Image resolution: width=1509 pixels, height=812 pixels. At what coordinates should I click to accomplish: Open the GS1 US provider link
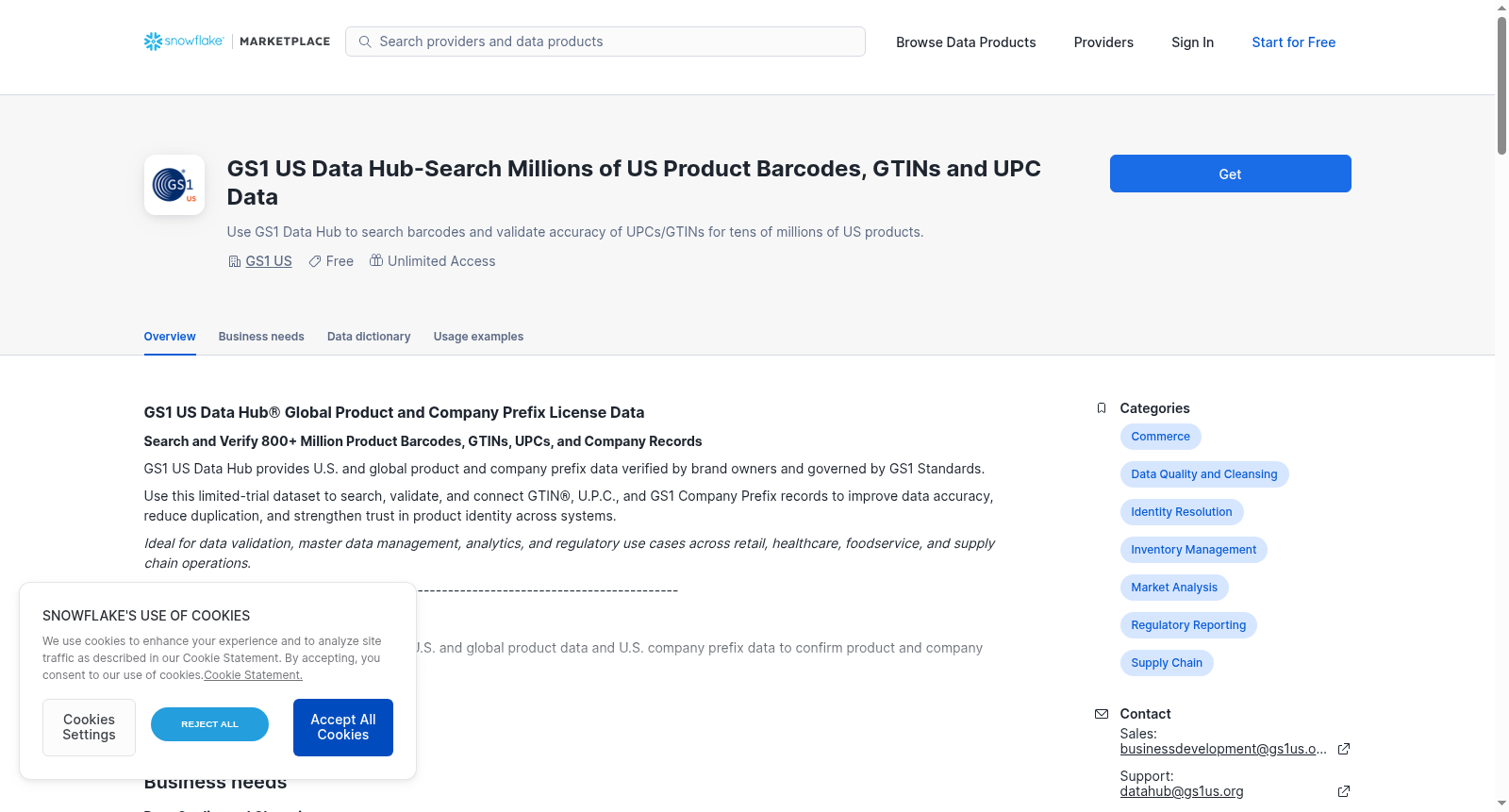point(269,261)
